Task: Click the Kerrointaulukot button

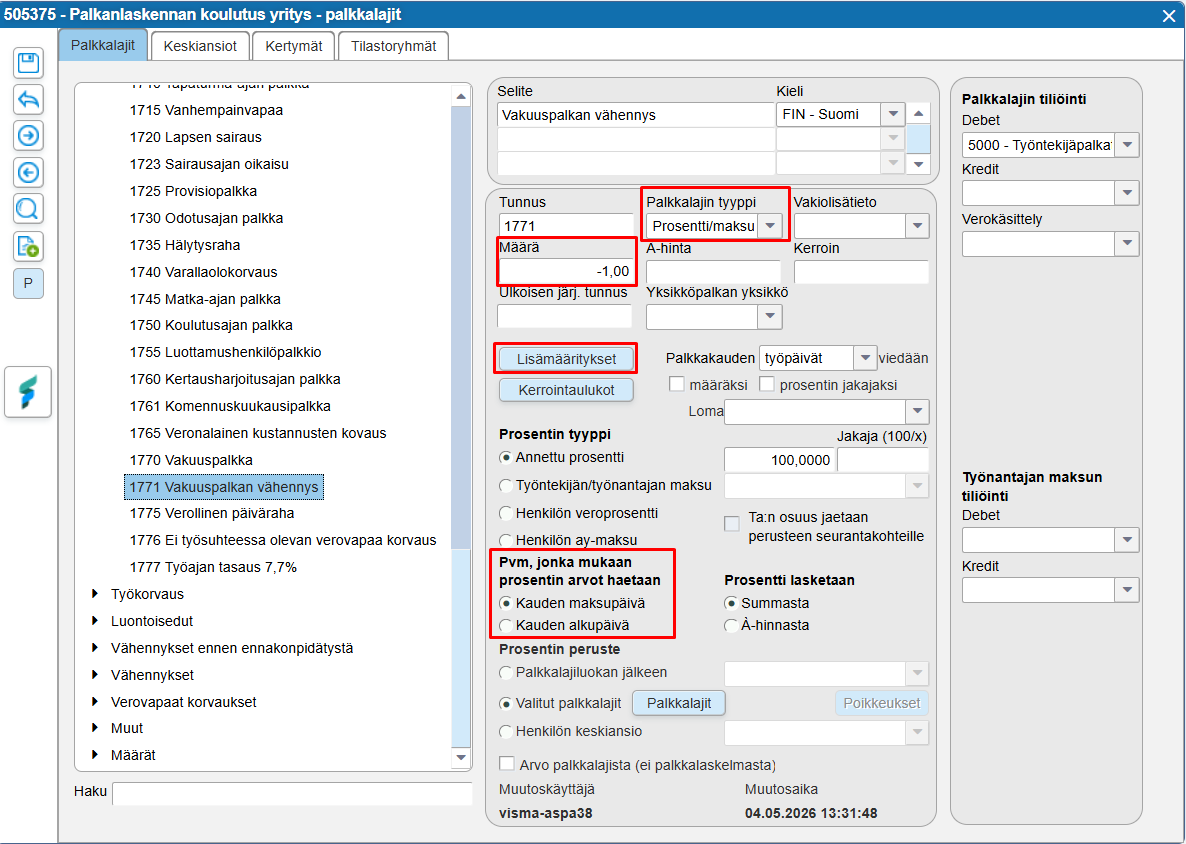Action: click(566, 390)
